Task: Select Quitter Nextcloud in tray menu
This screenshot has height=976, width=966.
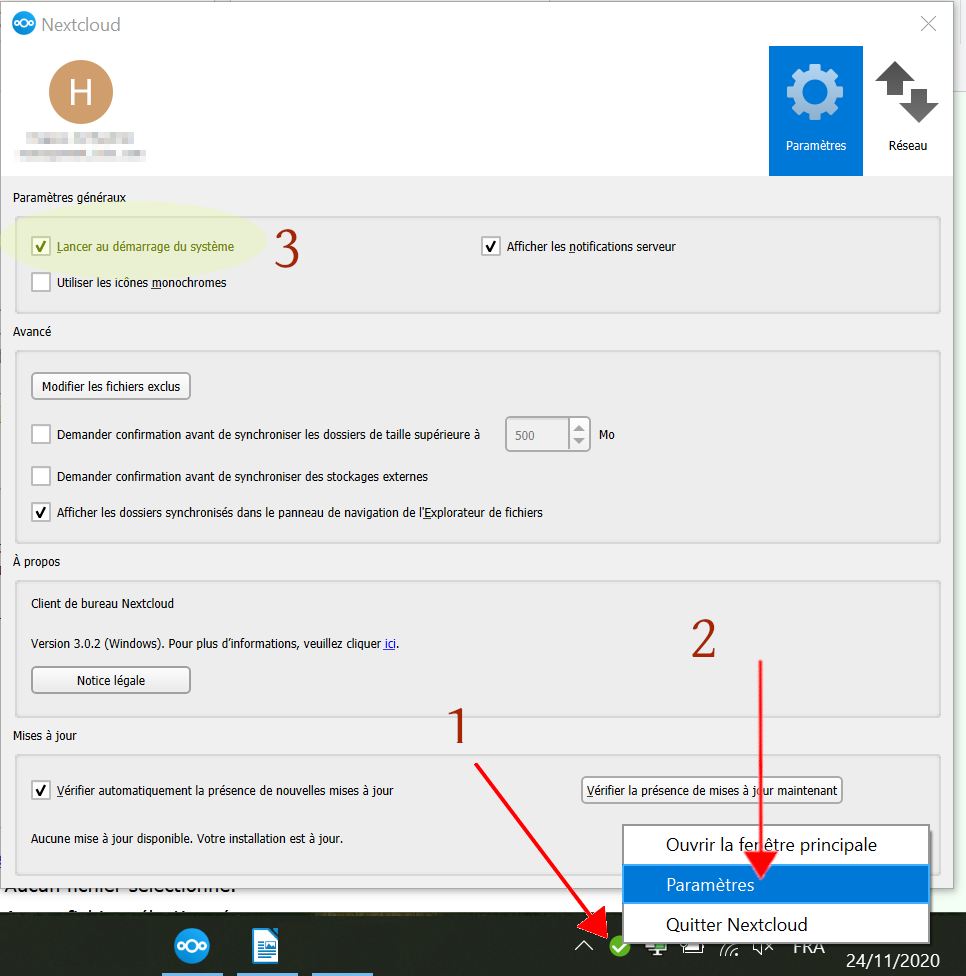Action: point(776,924)
